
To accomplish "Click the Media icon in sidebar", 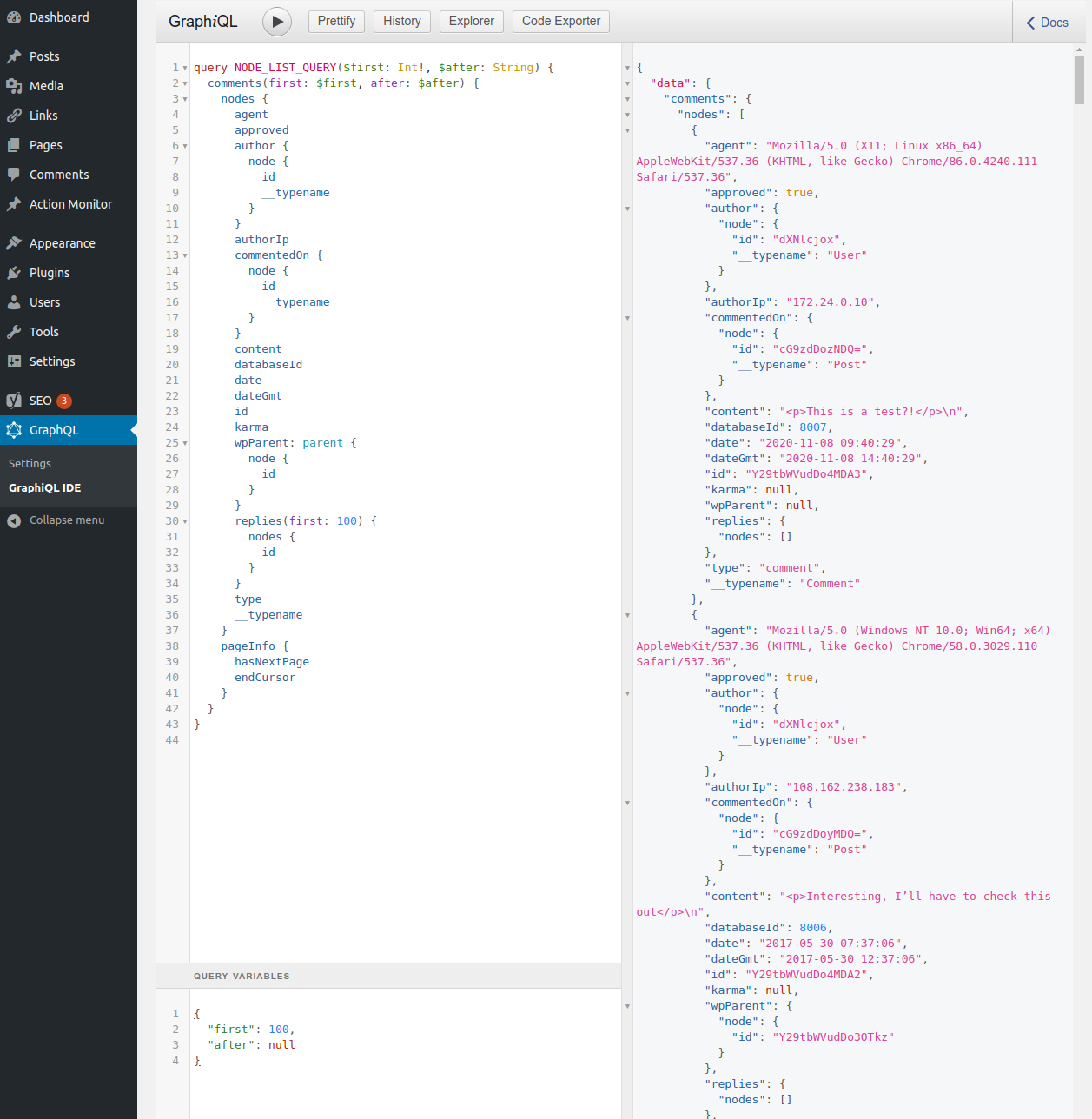I will coord(14,86).
